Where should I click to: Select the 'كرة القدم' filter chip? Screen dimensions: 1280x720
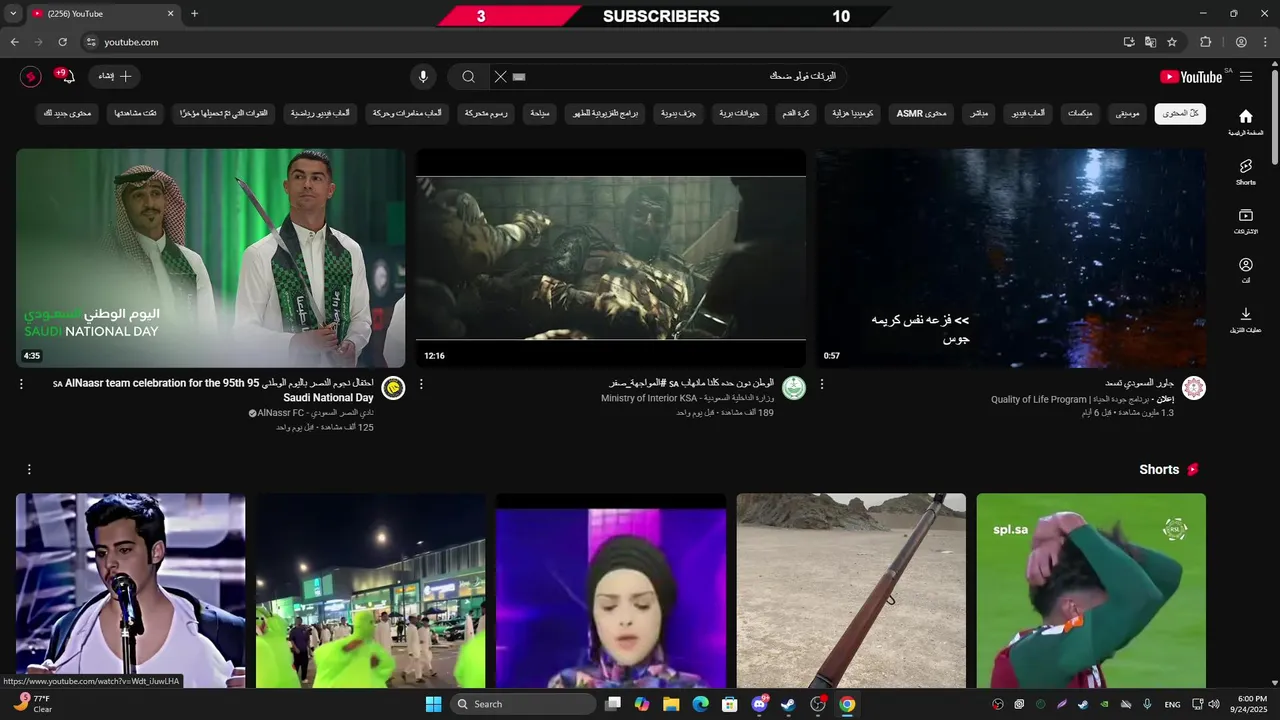(795, 114)
